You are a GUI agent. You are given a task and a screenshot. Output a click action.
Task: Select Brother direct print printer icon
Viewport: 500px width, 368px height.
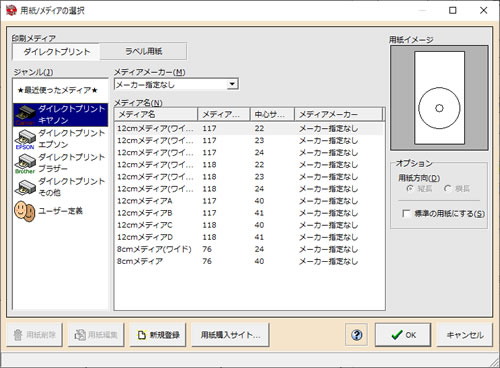tap(25, 163)
